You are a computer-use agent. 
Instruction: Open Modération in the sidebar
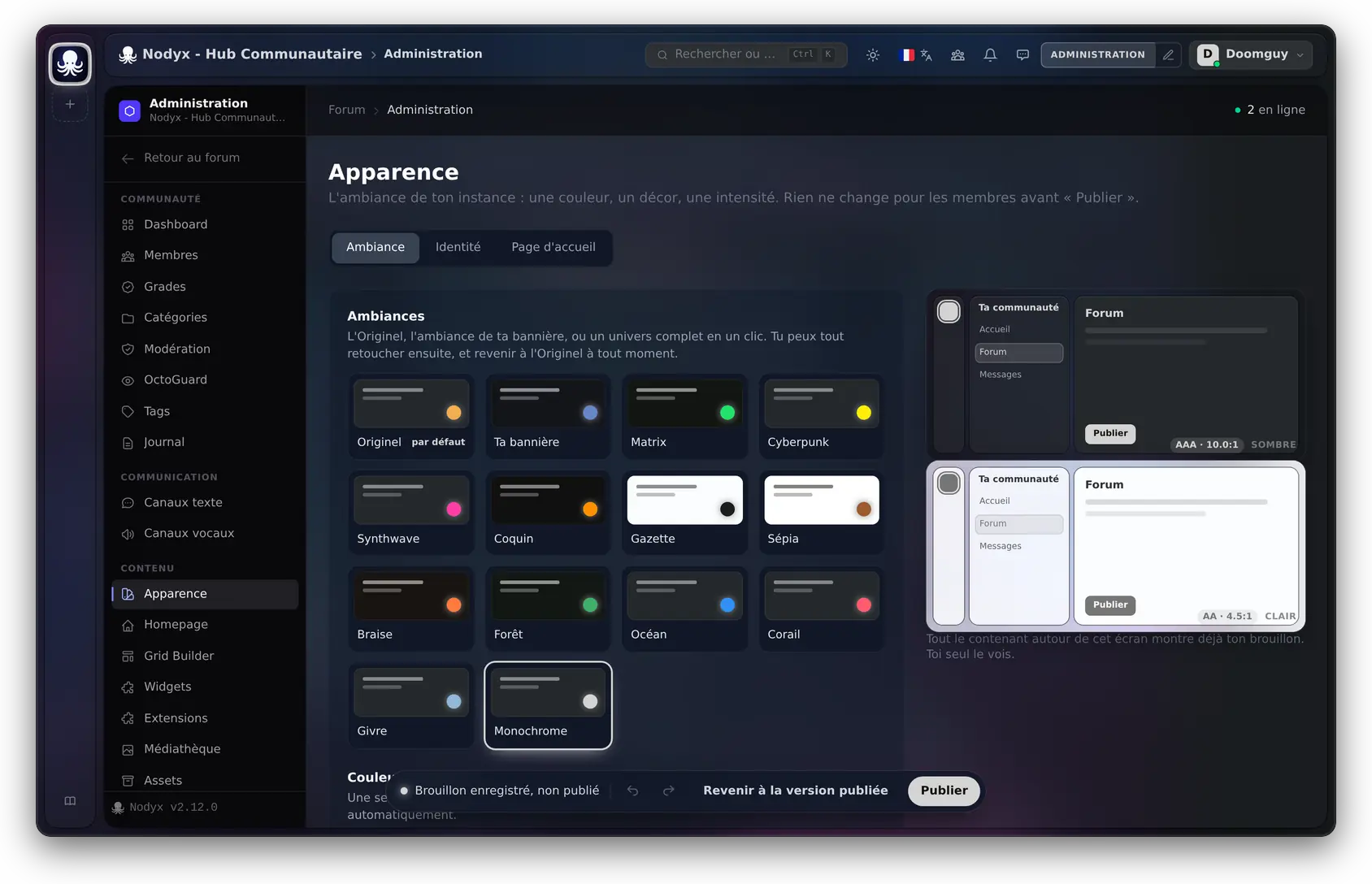pyautogui.click(x=205, y=349)
